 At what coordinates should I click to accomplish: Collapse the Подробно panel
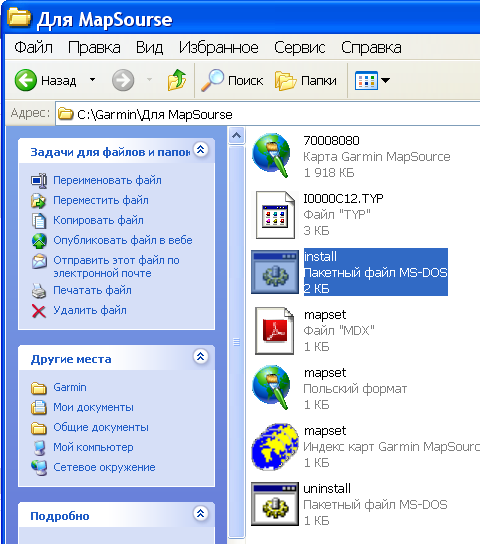[200, 513]
